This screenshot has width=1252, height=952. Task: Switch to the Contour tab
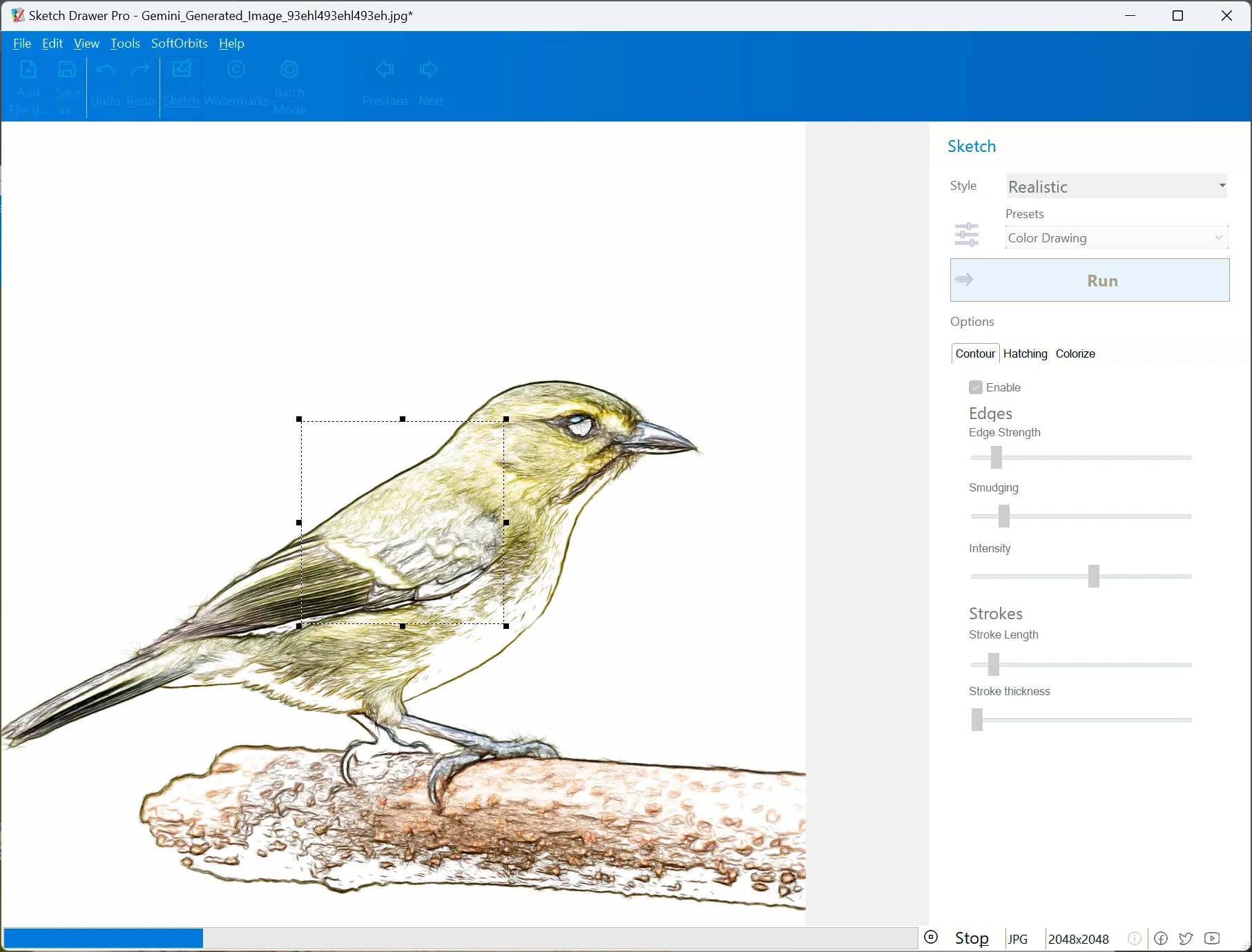(x=975, y=353)
